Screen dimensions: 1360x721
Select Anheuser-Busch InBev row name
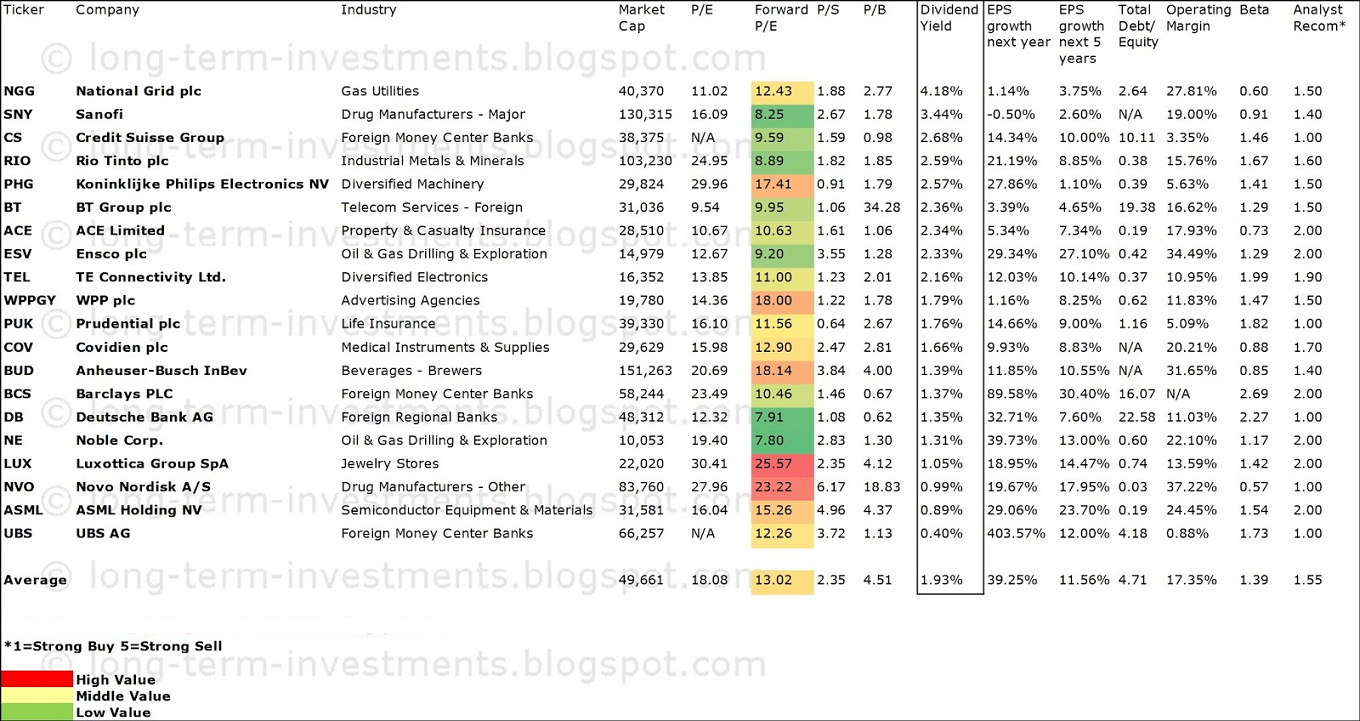(161, 370)
